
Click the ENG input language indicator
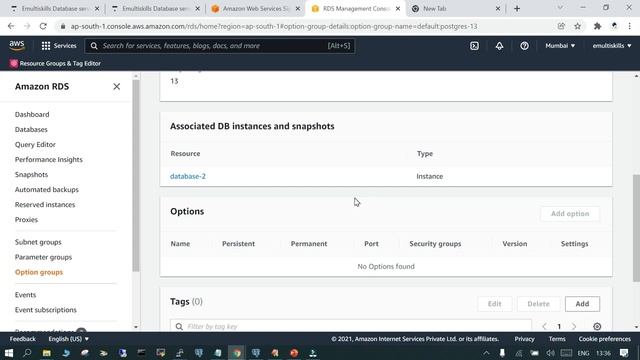pyautogui.click(x=583, y=353)
